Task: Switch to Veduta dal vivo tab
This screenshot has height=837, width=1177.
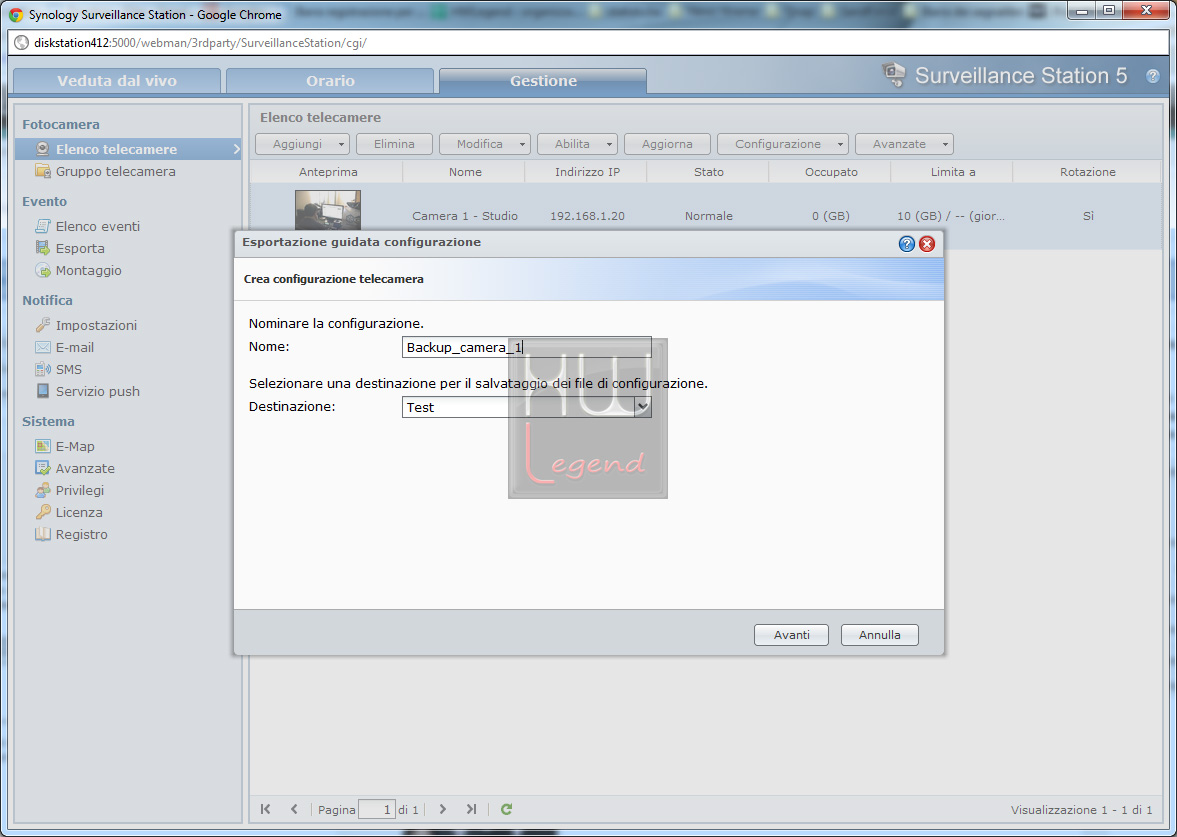Action: pos(117,81)
